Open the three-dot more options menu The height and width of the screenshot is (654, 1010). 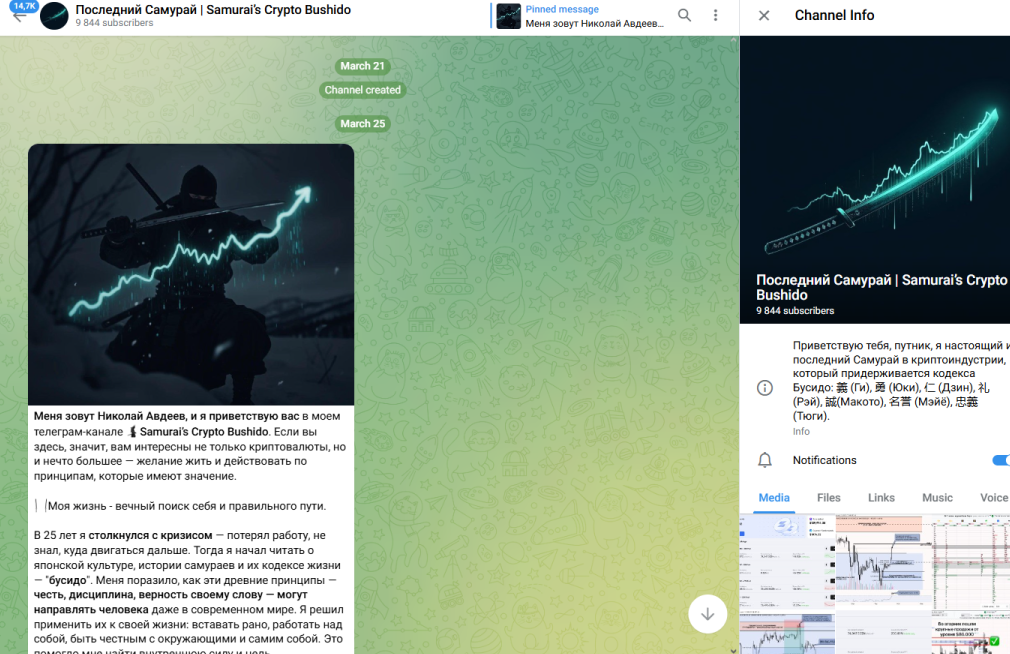coord(716,15)
